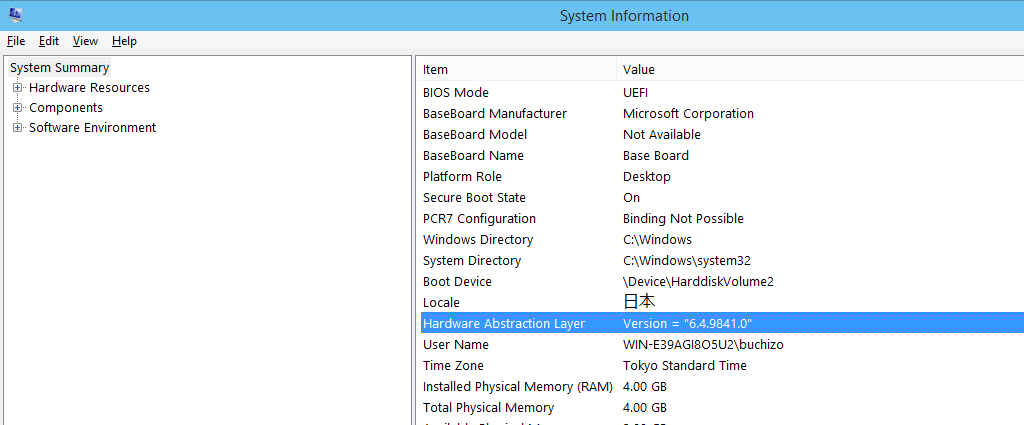Open the Edit menu
Viewport: 1024px width, 425px height.
click(x=49, y=41)
